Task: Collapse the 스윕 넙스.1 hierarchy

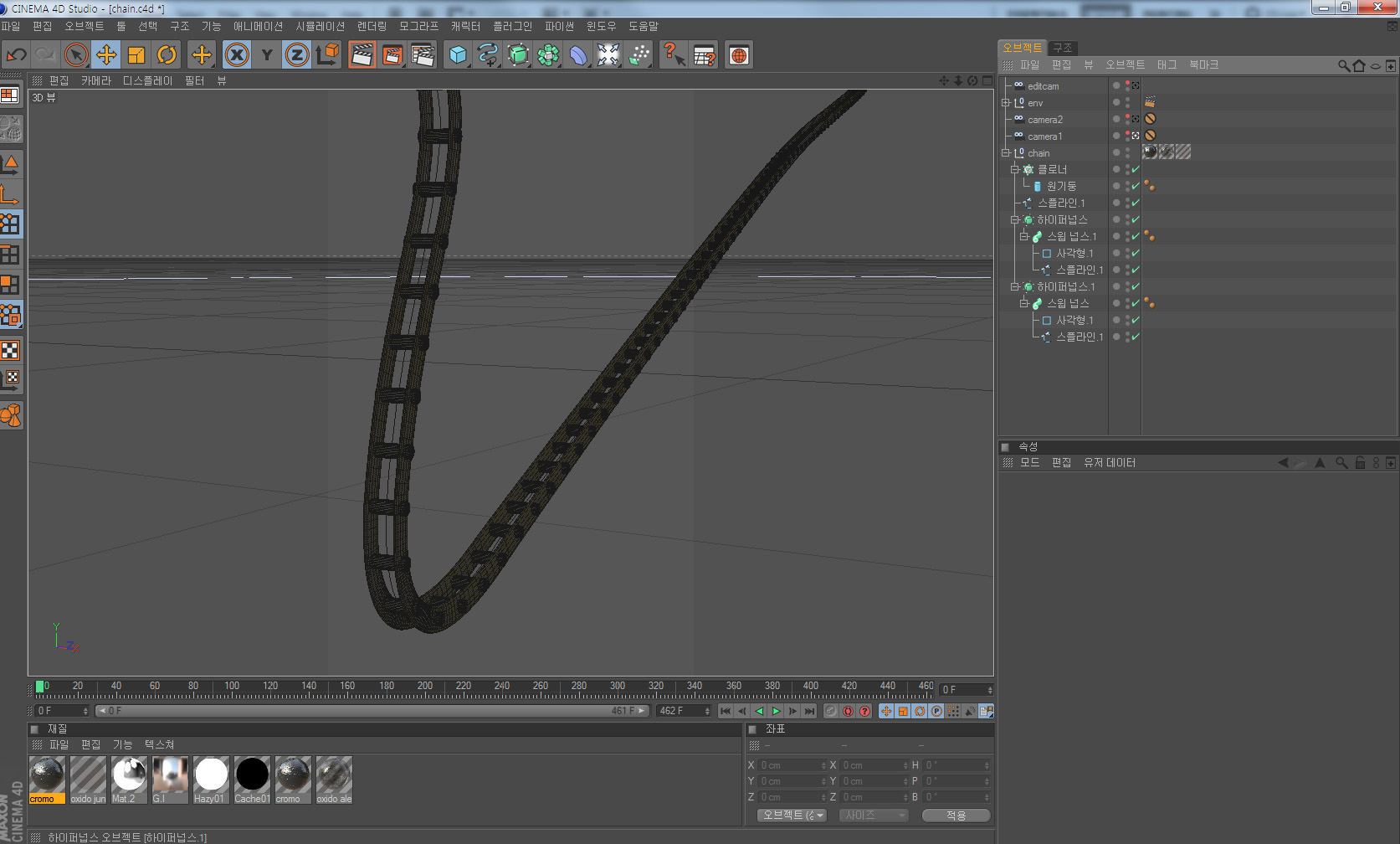Action: point(1023,236)
